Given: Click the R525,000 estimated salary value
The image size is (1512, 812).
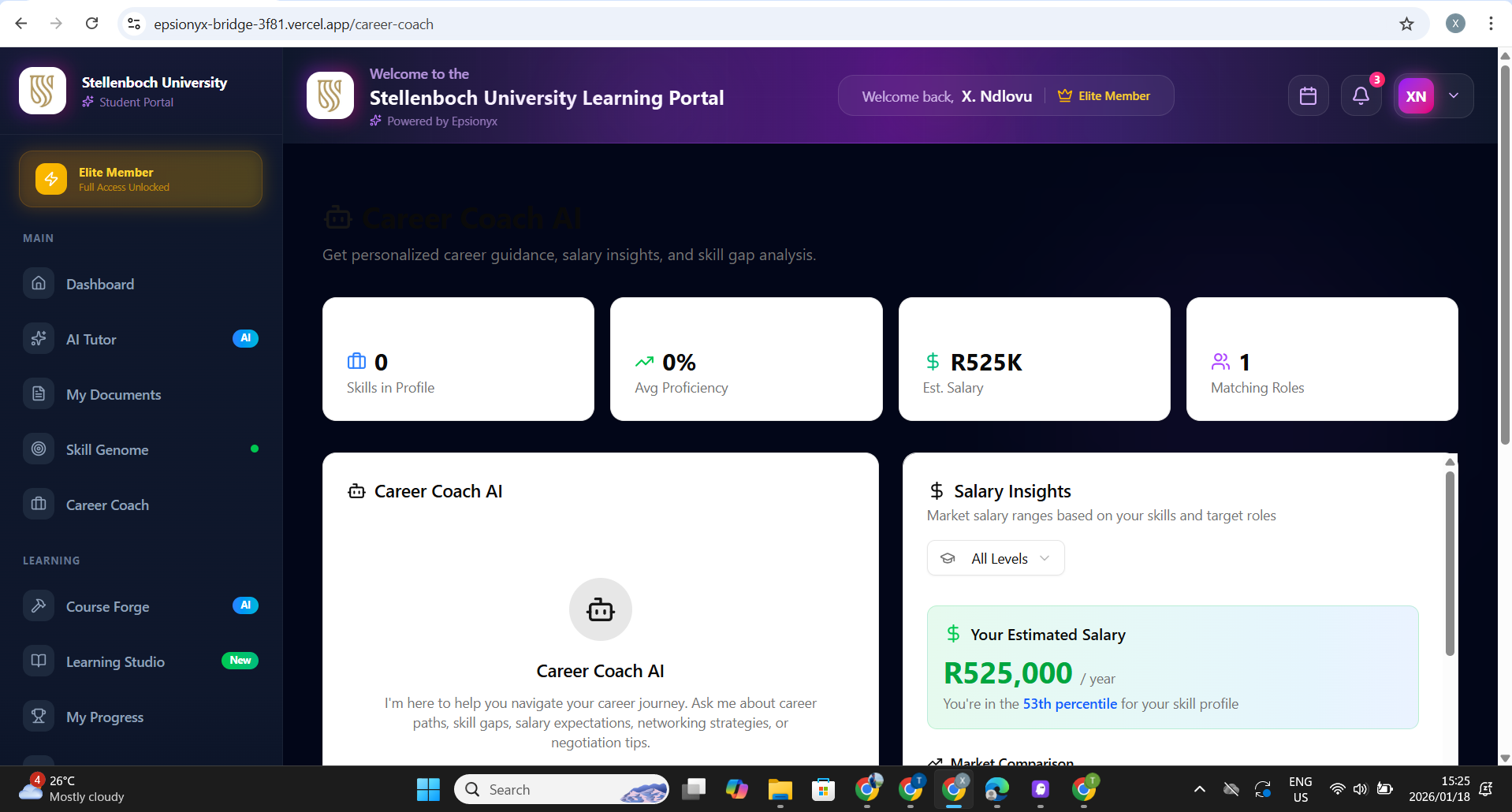Looking at the screenshot, I should click(x=1008, y=673).
